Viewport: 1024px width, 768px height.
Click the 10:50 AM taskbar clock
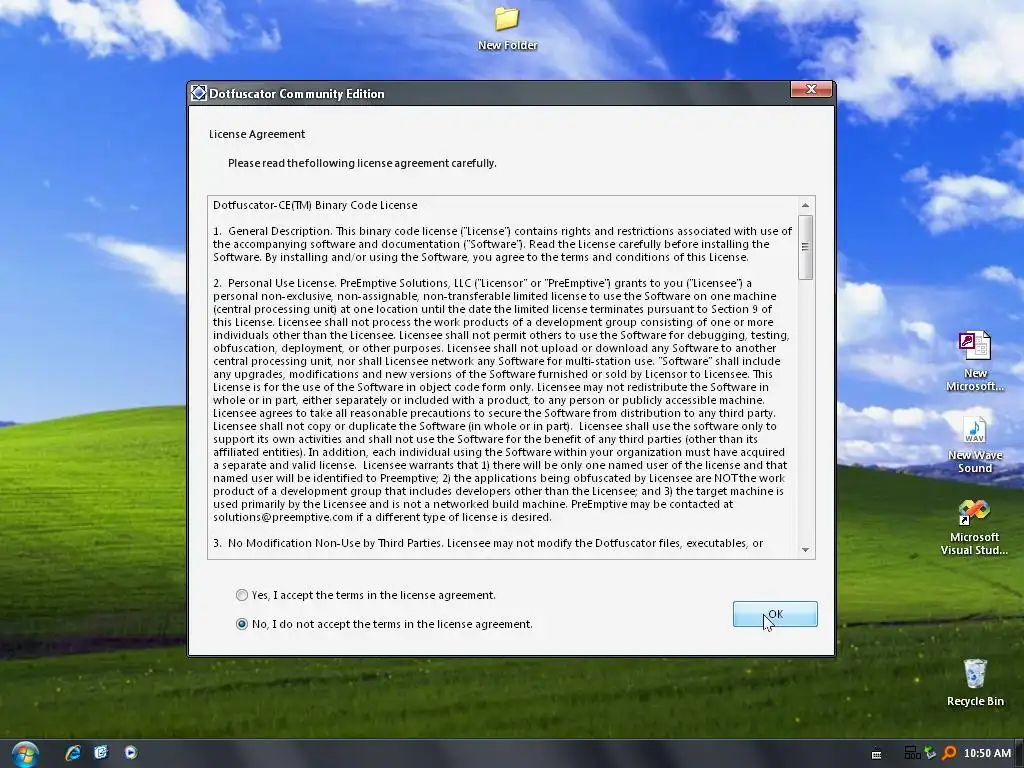click(x=987, y=753)
